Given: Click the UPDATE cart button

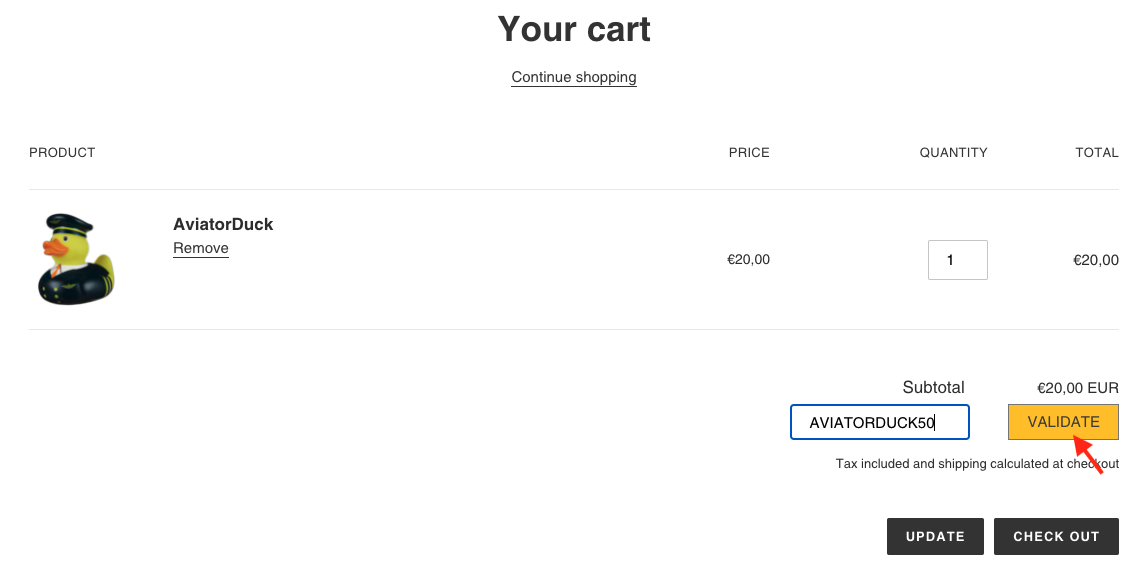Looking at the screenshot, I should [935, 536].
